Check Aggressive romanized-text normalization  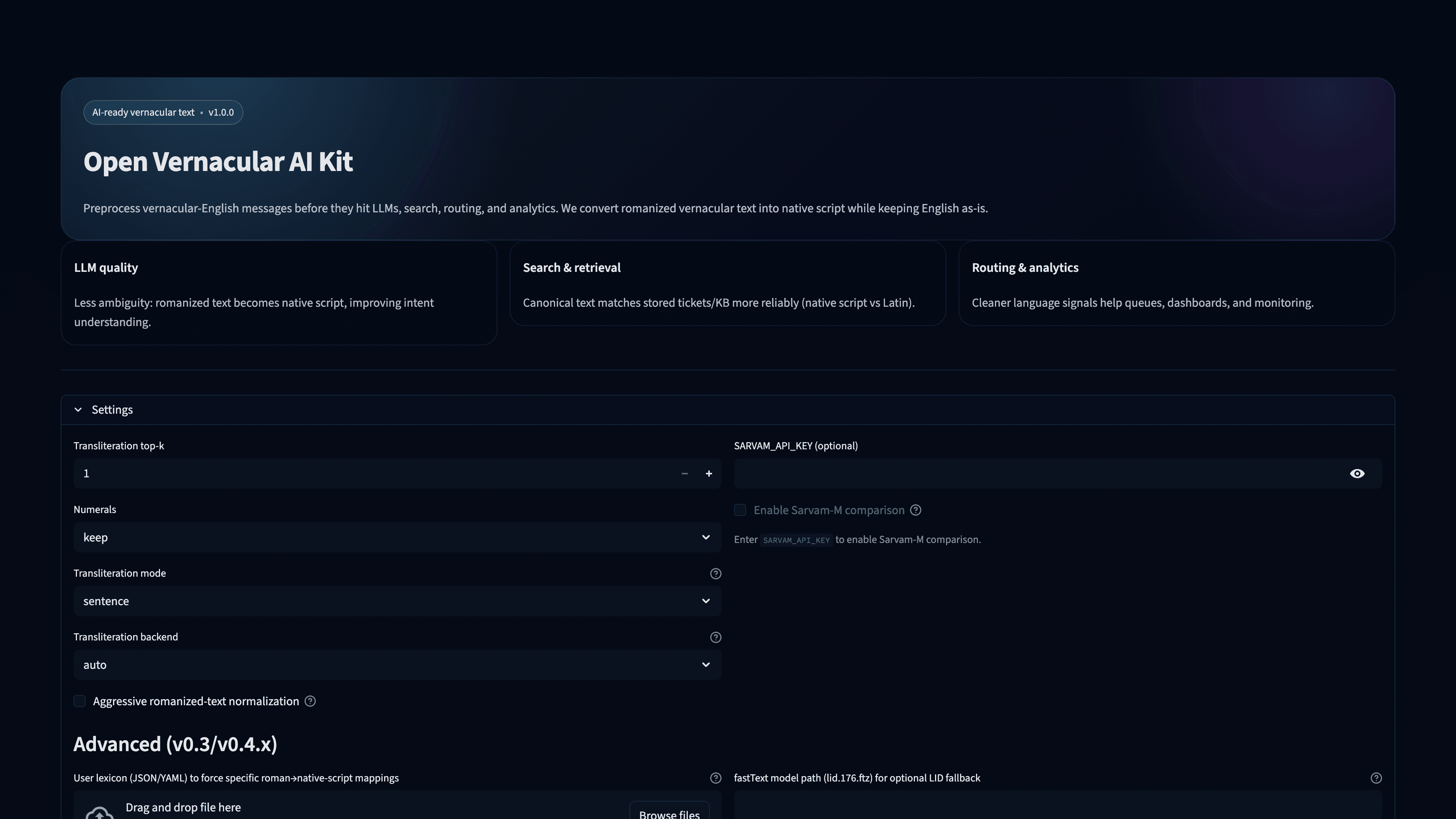pyautogui.click(x=79, y=701)
